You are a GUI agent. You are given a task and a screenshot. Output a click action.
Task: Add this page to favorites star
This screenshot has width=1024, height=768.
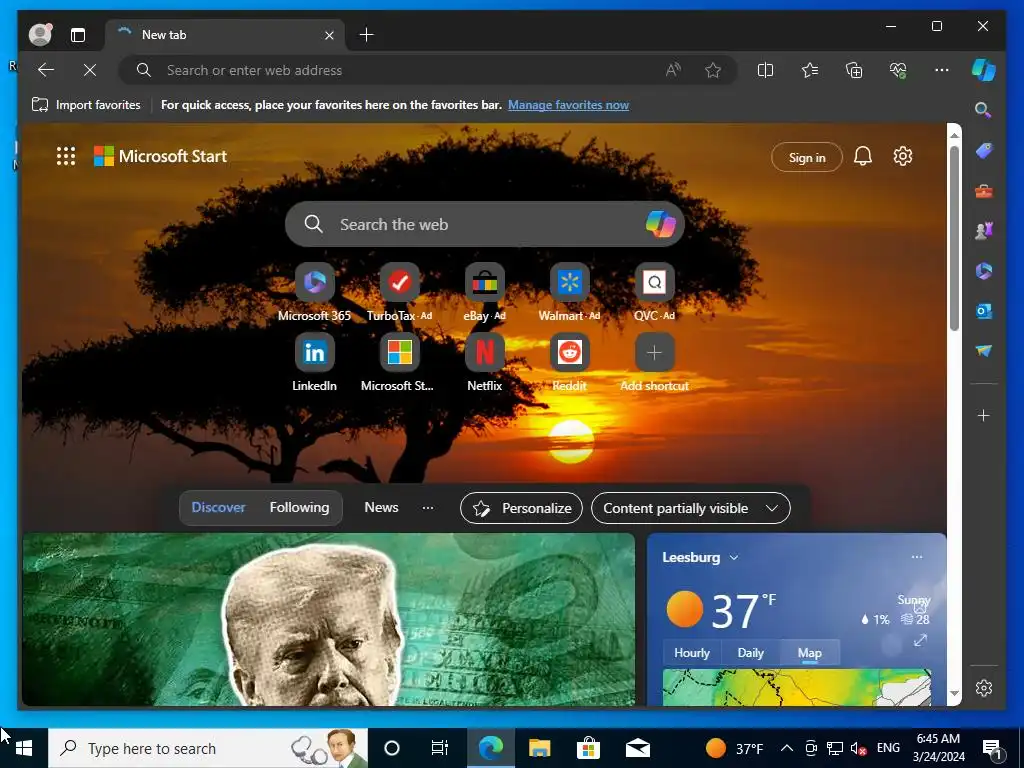tap(713, 70)
